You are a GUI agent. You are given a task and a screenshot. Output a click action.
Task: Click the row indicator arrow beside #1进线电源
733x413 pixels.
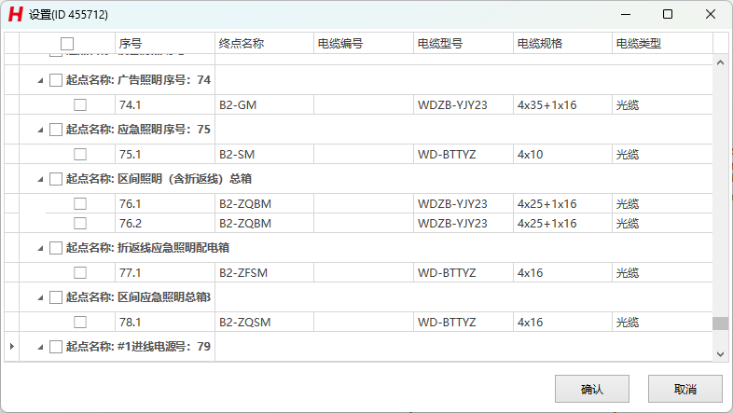pos(12,347)
